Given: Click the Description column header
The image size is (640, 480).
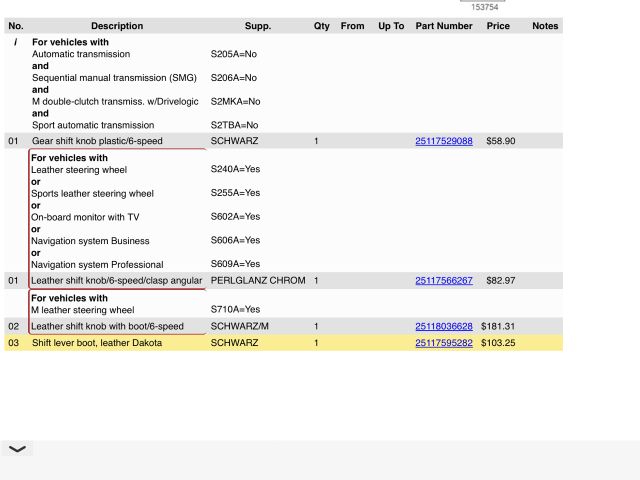Looking at the screenshot, I should click(x=117, y=26).
